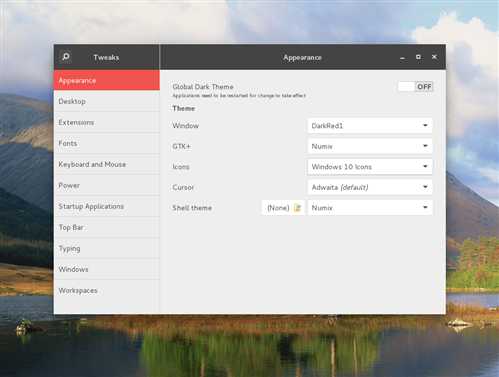499x377 pixels.
Task: Open Startup Applications section
Action: [x=107, y=206]
